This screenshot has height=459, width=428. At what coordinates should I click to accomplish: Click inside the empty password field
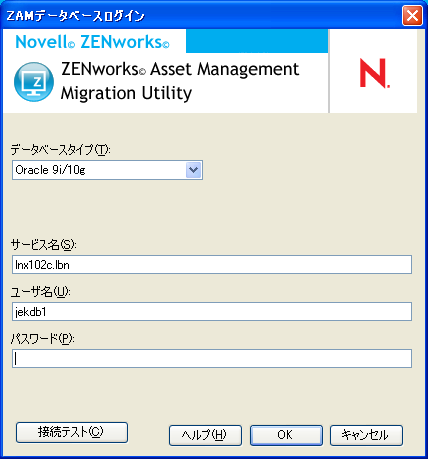coord(212,359)
